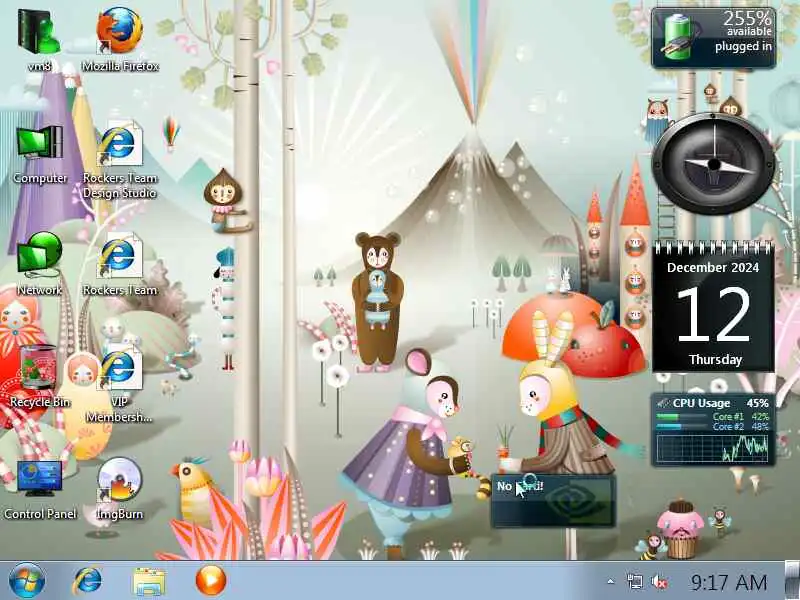Open the Windows Start menu orb
The width and height of the screenshot is (800, 600).
pyautogui.click(x=27, y=581)
